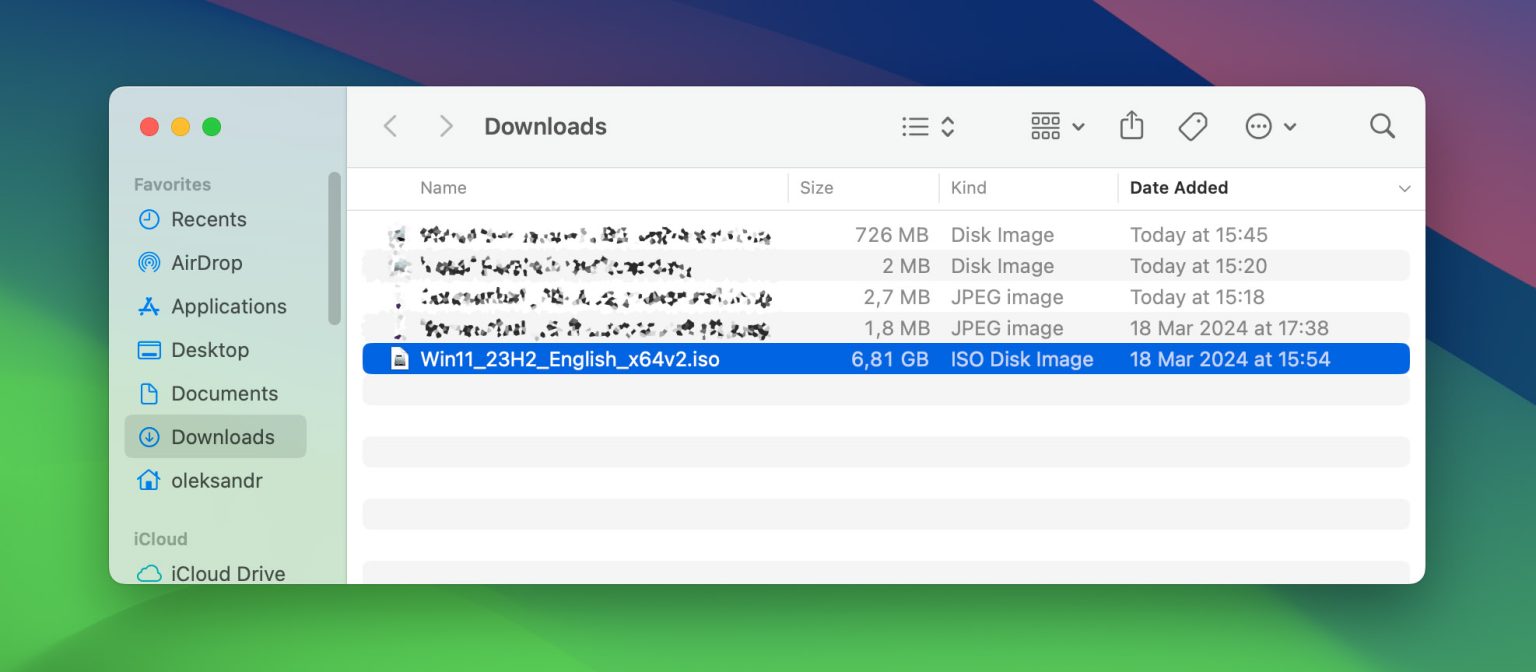This screenshot has width=1536, height=672.
Task: Expand the Group By options dropdown
Action: [x=1057, y=126]
